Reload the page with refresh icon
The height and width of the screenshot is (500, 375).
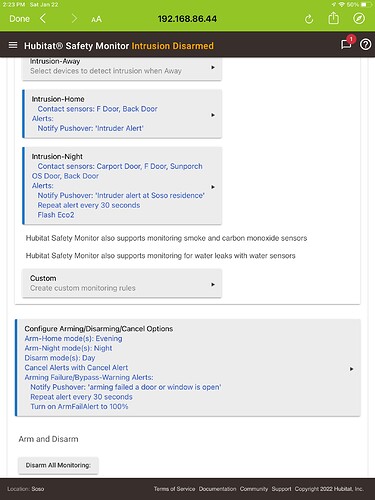tap(309, 19)
